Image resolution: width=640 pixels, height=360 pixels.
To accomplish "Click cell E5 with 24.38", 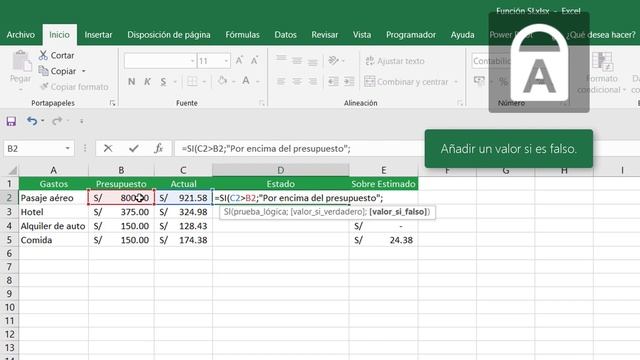I will point(383,240).
